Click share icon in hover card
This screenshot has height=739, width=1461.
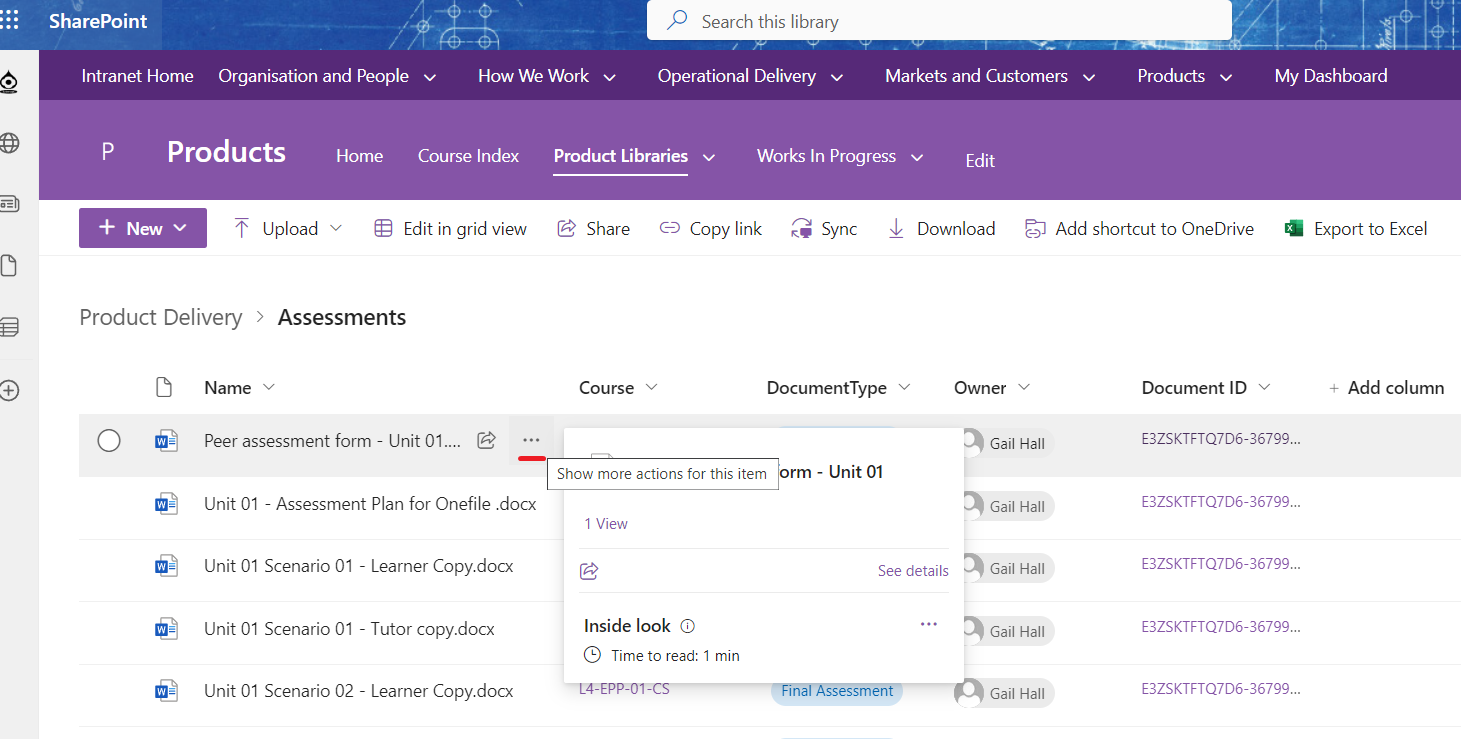point(589,571)
